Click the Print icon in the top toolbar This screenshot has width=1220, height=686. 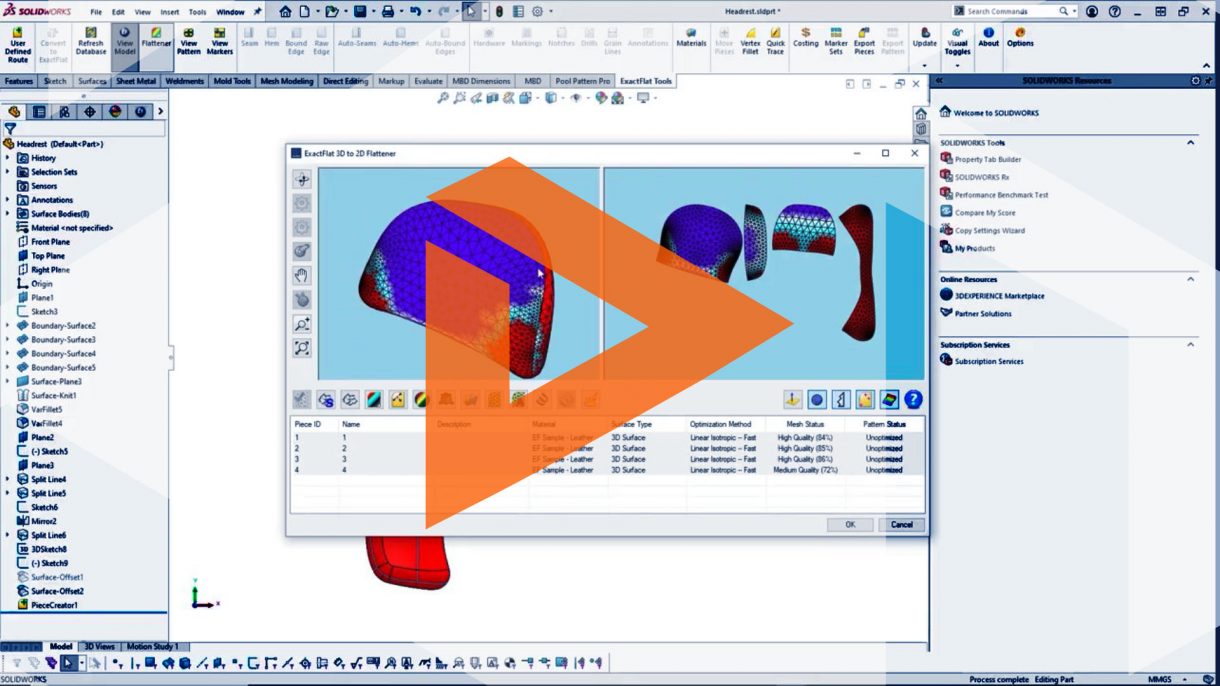(387, 11)
